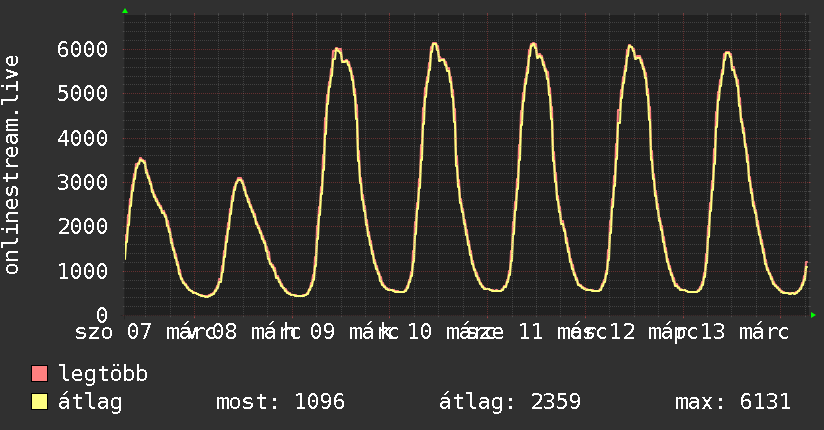Click the 11 márc date label
The height and width of the screenshot is (430, 824).
(x=563, y=332)
